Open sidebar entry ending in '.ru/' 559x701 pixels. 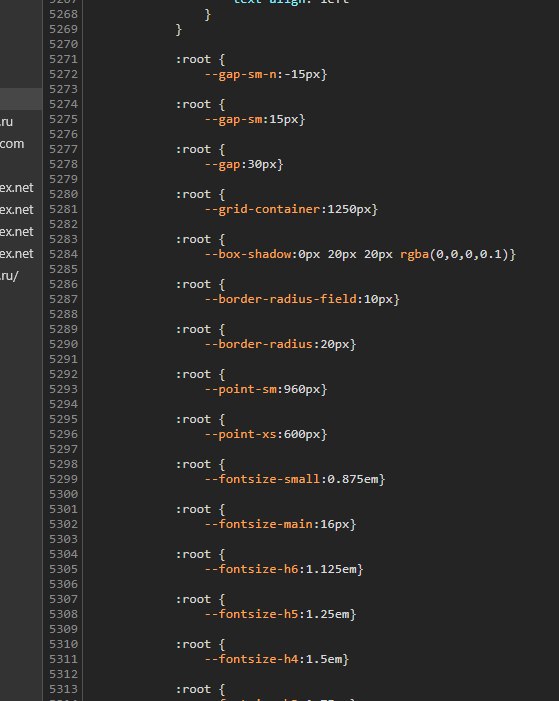click(9, 276)
